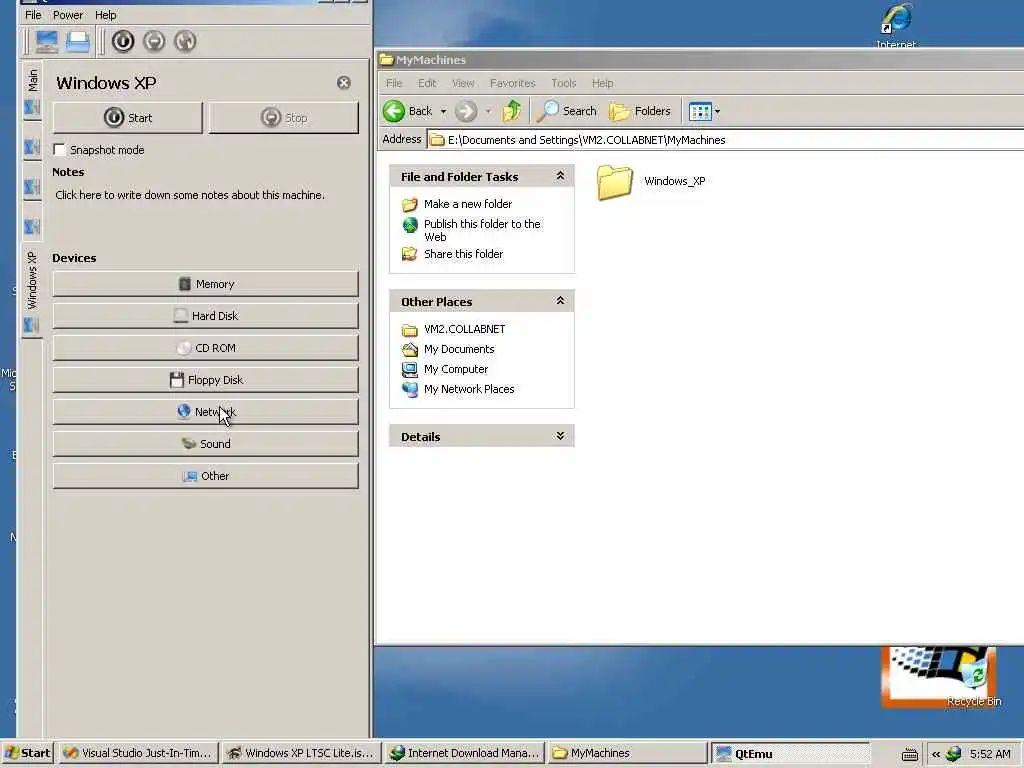Expand the Sound device settings
Viewport: 1024px width, 768px height.
point(206,444)
